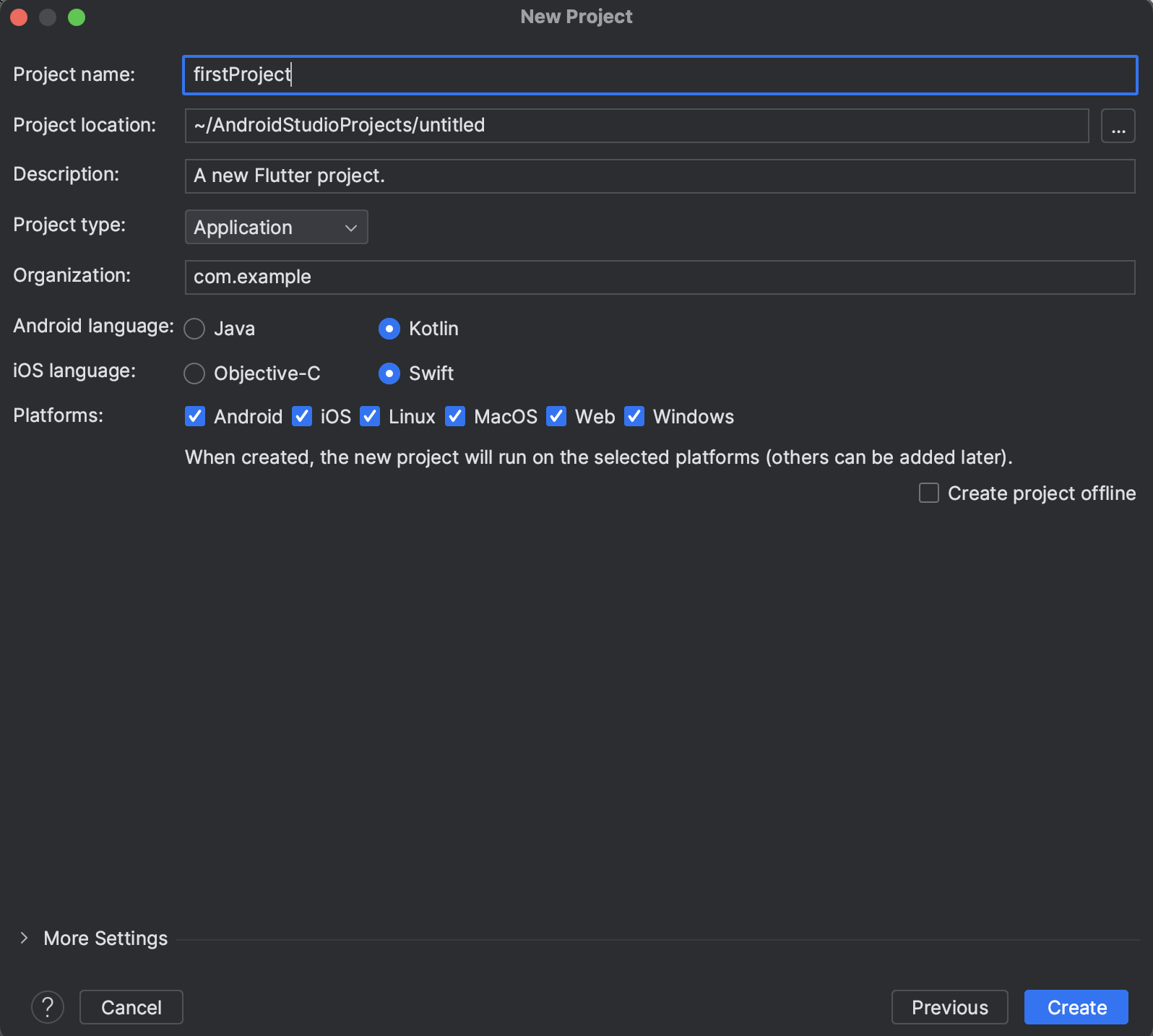Toggle the MacOS platform checkbox
This screenshot has width=1153, height=1036.
point(455,417)
